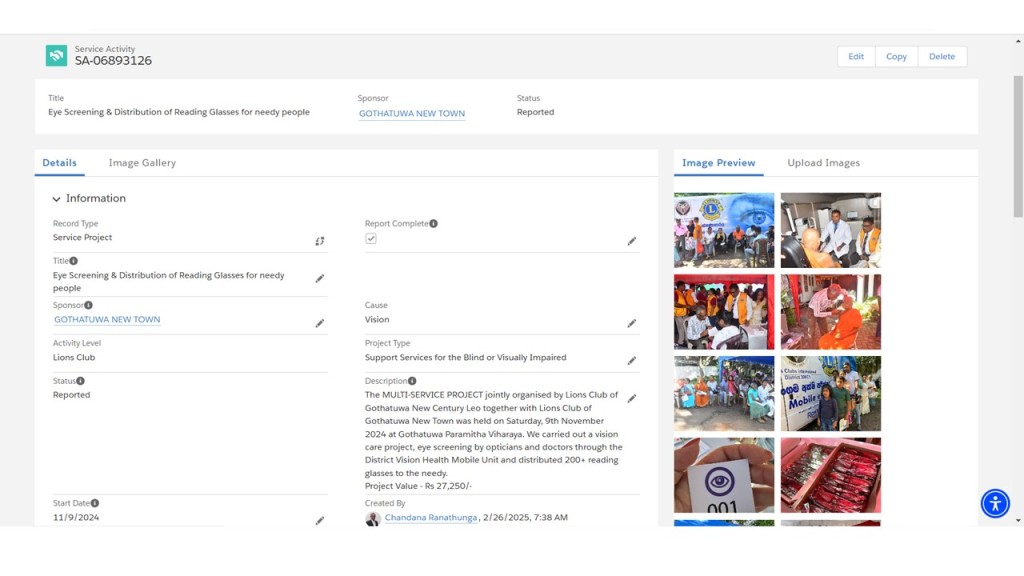Open Chandana Ranathunga profile link
The width and height of the screenshot is (1024, 576).
(431, 517)
